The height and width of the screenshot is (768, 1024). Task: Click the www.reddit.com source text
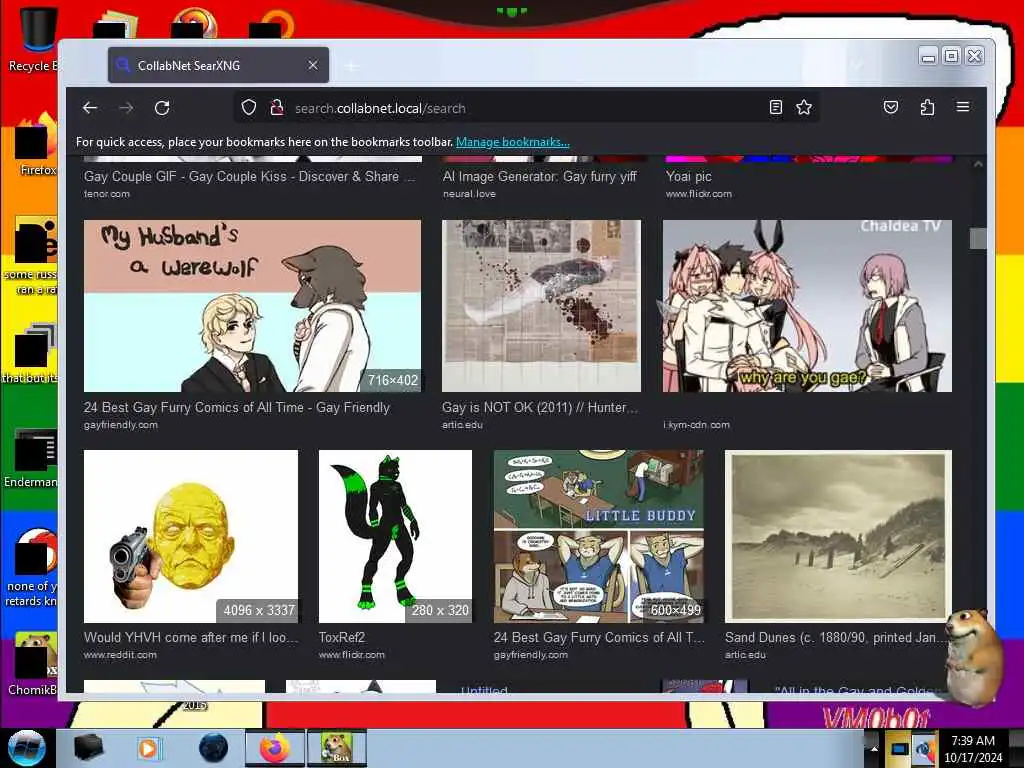(120, 654)
